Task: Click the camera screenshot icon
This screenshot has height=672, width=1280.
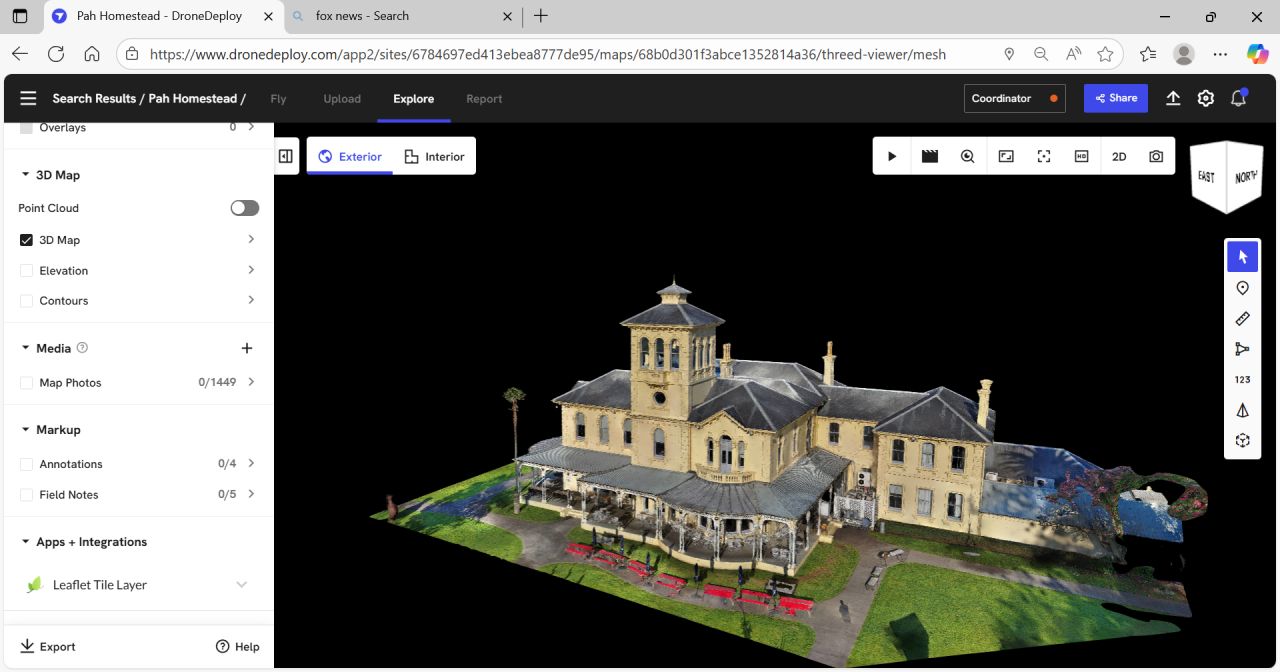Action: pyautogui.click(x=1156, y=157)
